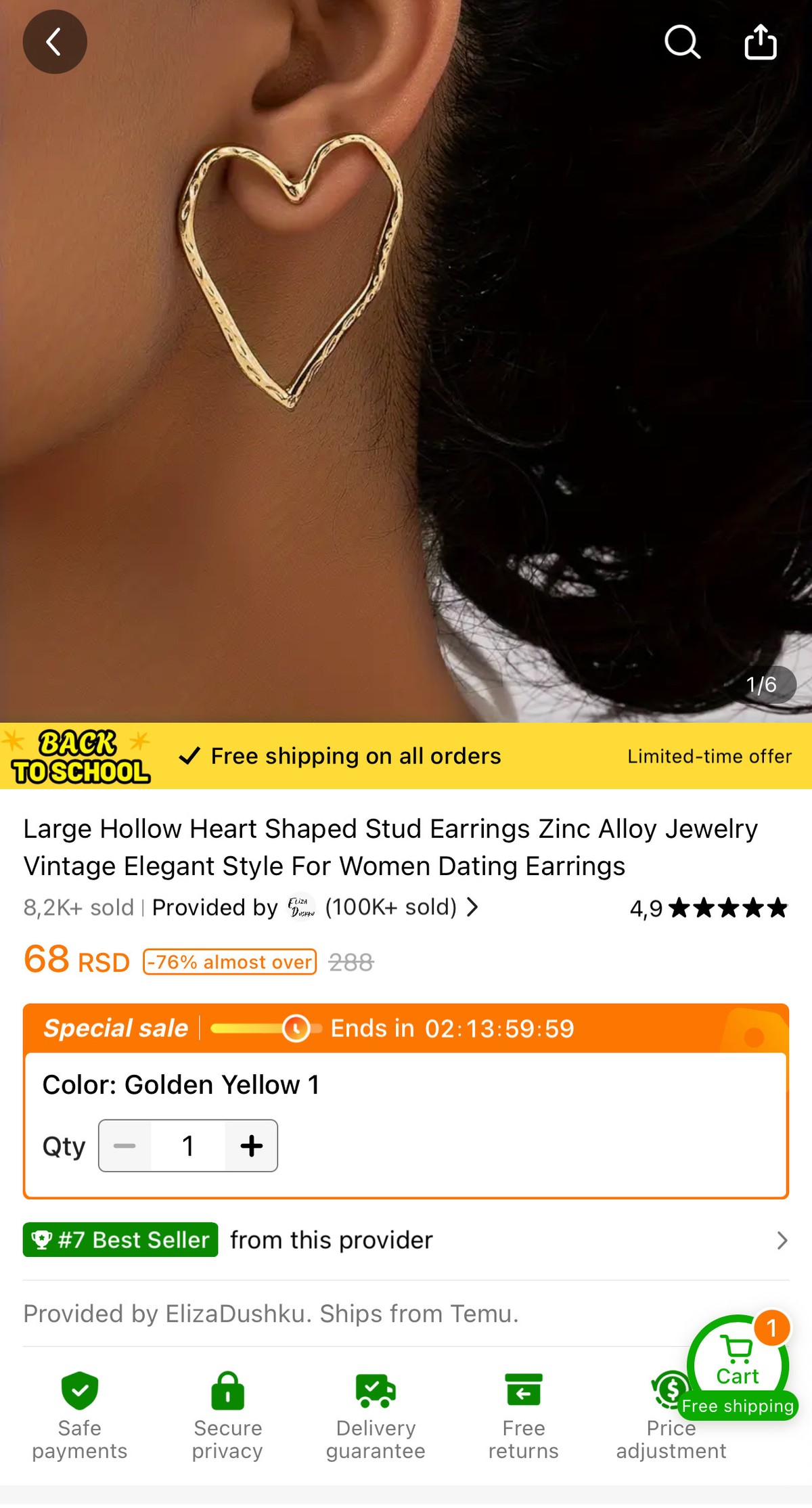Increase quantity with the plus button
812x1508 pixels.
251,1146
